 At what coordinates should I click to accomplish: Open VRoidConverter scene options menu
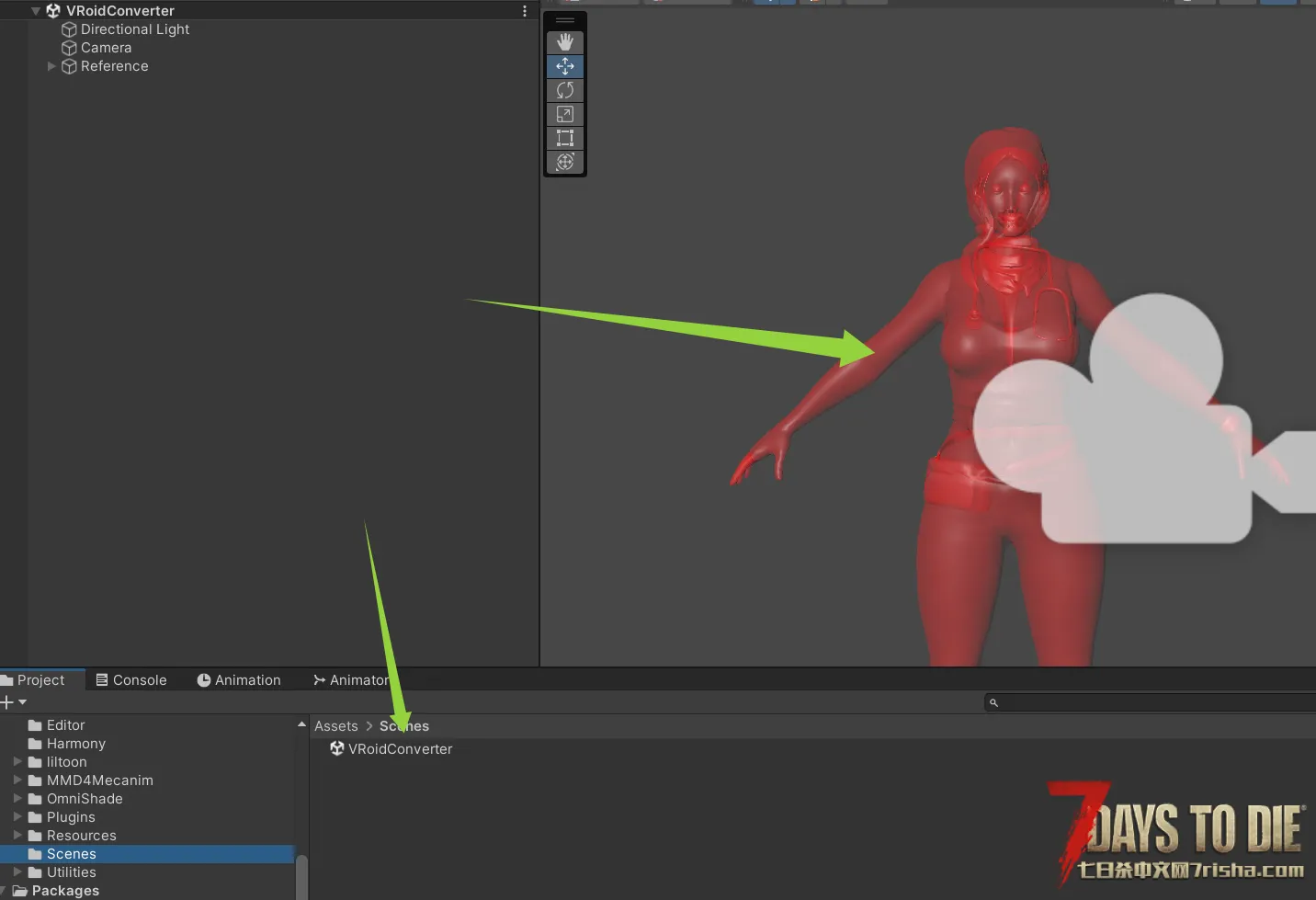pyautogui.click(x=525, y=11)
